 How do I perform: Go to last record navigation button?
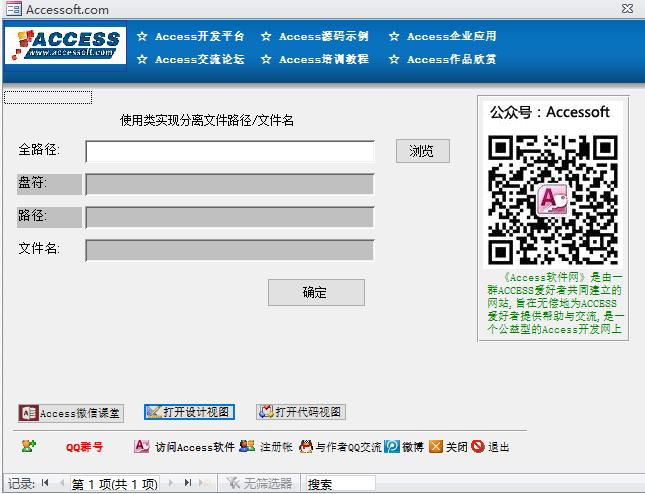pos(188,482)
